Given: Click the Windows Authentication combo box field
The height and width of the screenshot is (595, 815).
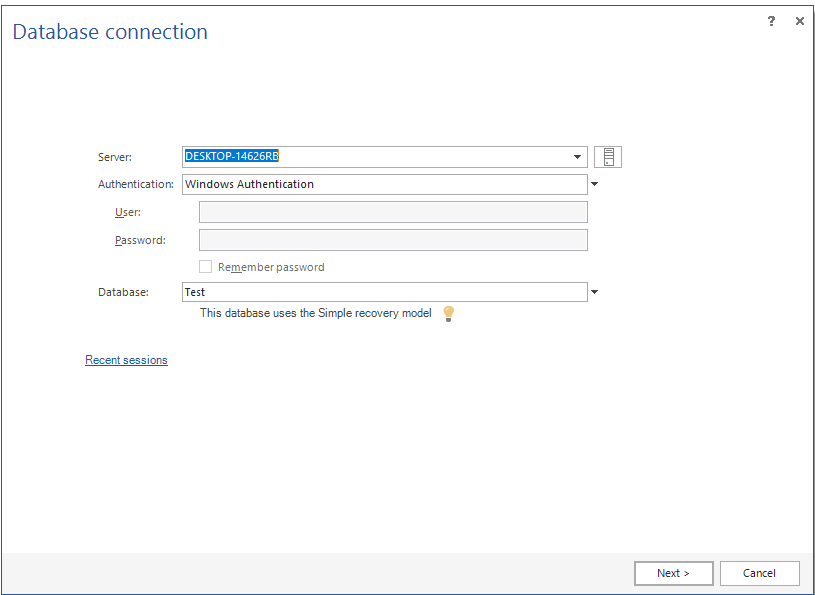Looking at the screenshot, I should tap(385, 184).
